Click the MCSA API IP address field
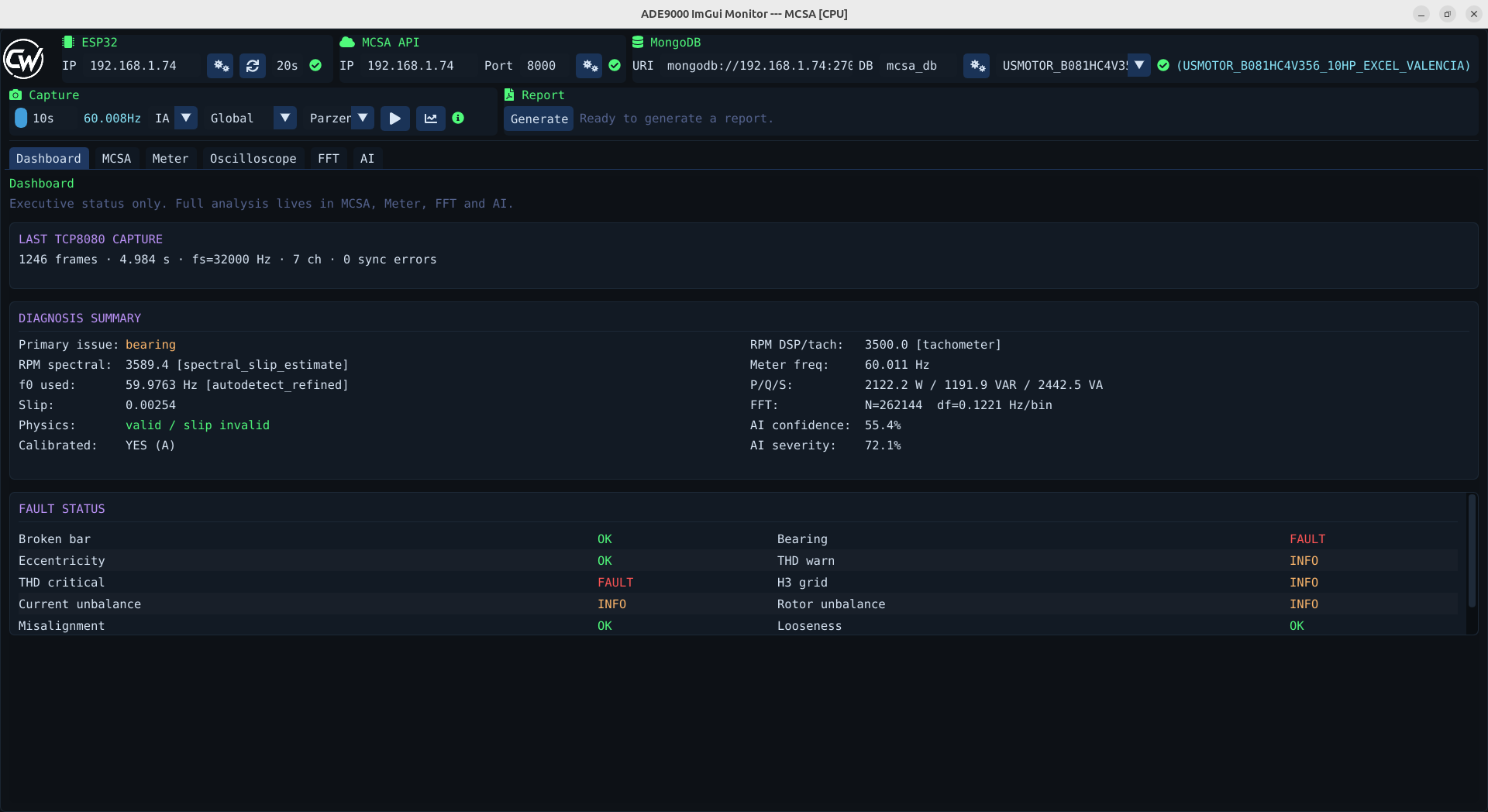1488x812 pixels. click(418, 66)
